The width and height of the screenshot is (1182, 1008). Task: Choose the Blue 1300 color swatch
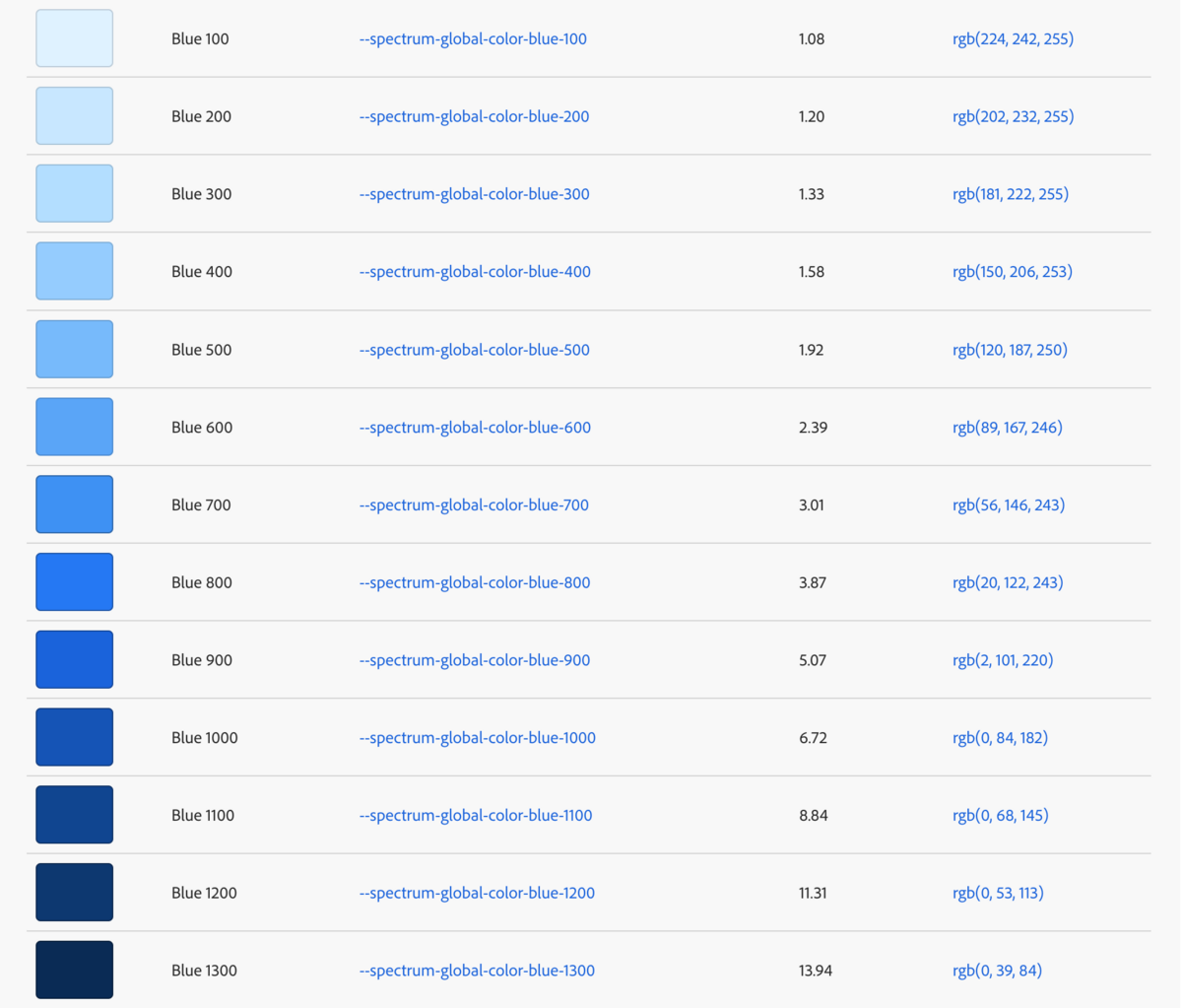pyautogui.click(x=75, y=971)
